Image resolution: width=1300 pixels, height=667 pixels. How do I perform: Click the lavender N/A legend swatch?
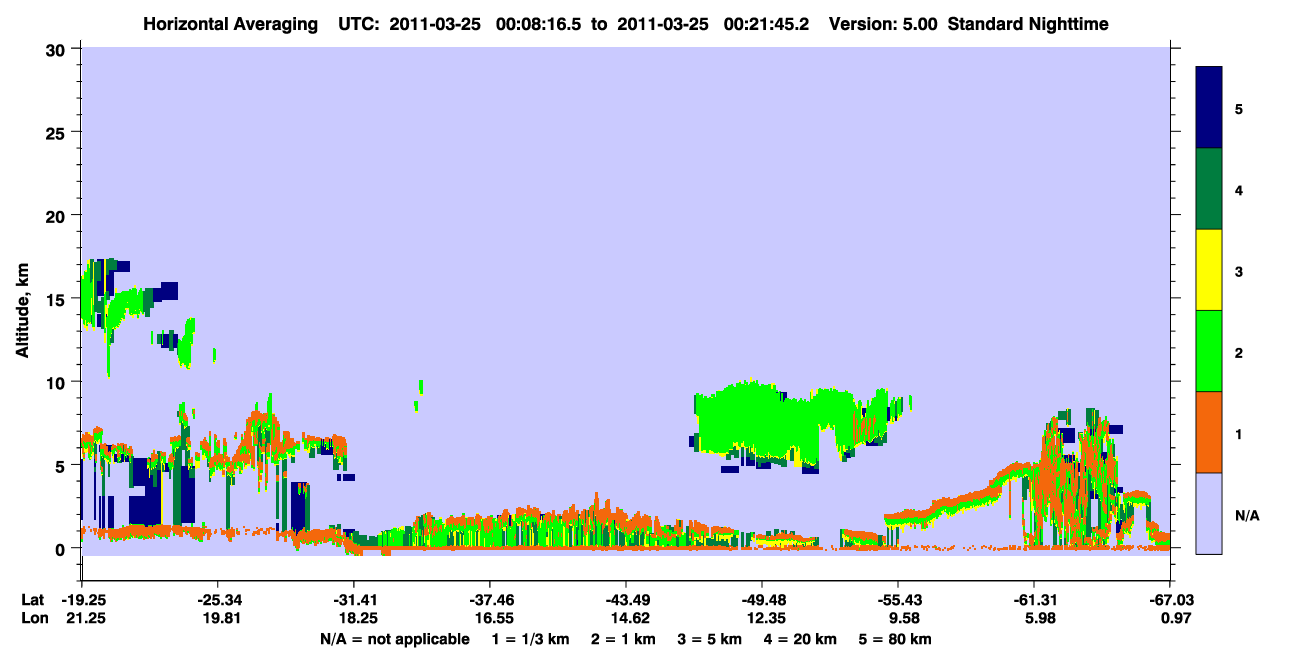pos(1209,513)
